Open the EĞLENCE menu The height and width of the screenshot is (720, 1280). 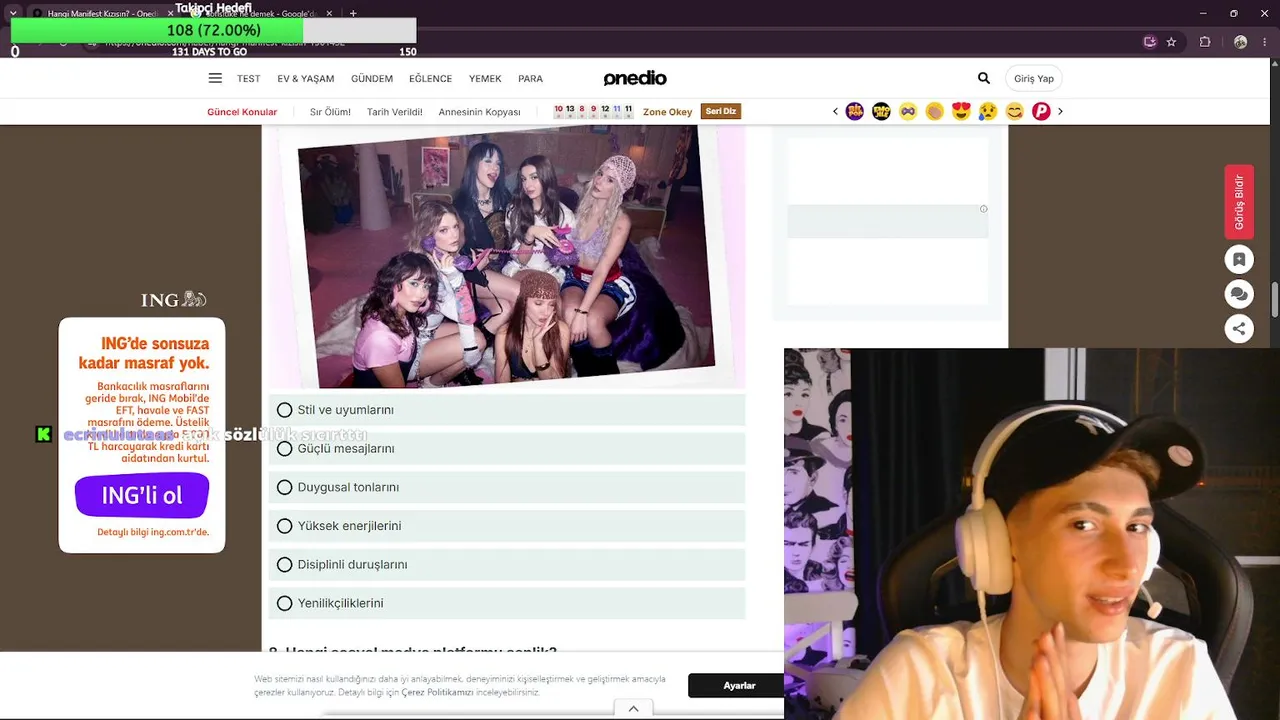(431, 79)
